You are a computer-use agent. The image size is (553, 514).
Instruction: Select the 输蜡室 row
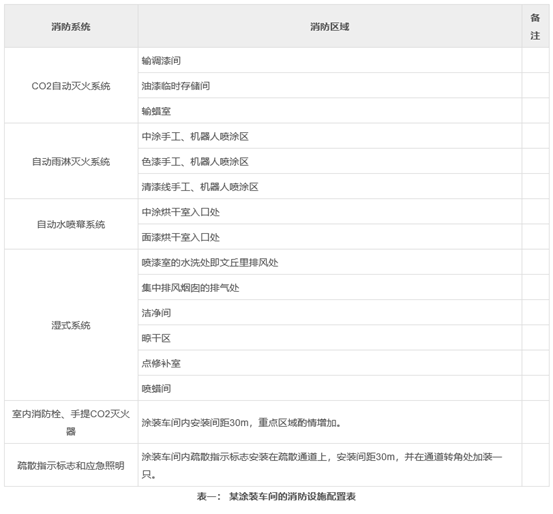[x=330, y=111]
